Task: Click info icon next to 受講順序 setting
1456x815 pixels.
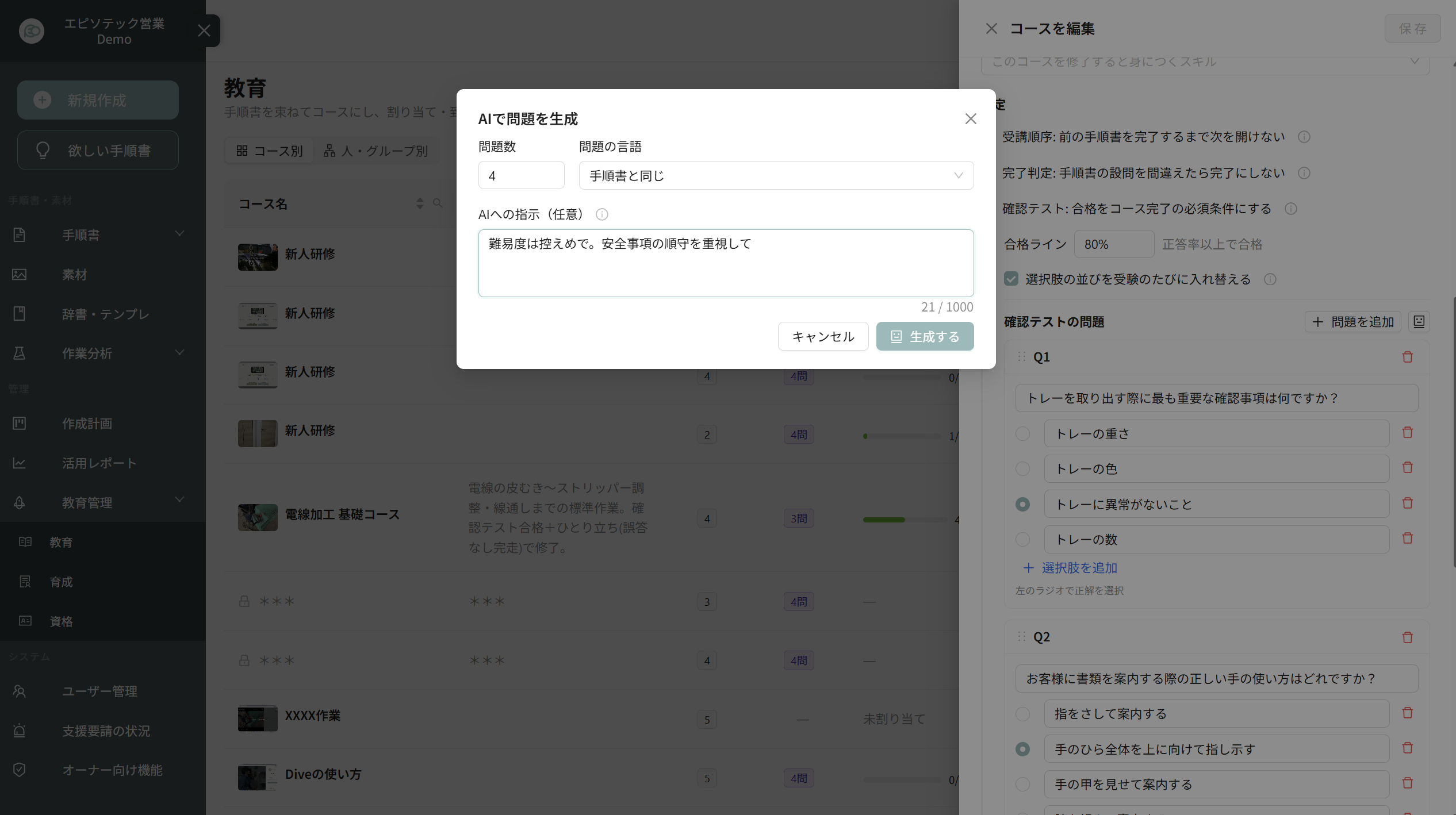Action: point(1304,137)
